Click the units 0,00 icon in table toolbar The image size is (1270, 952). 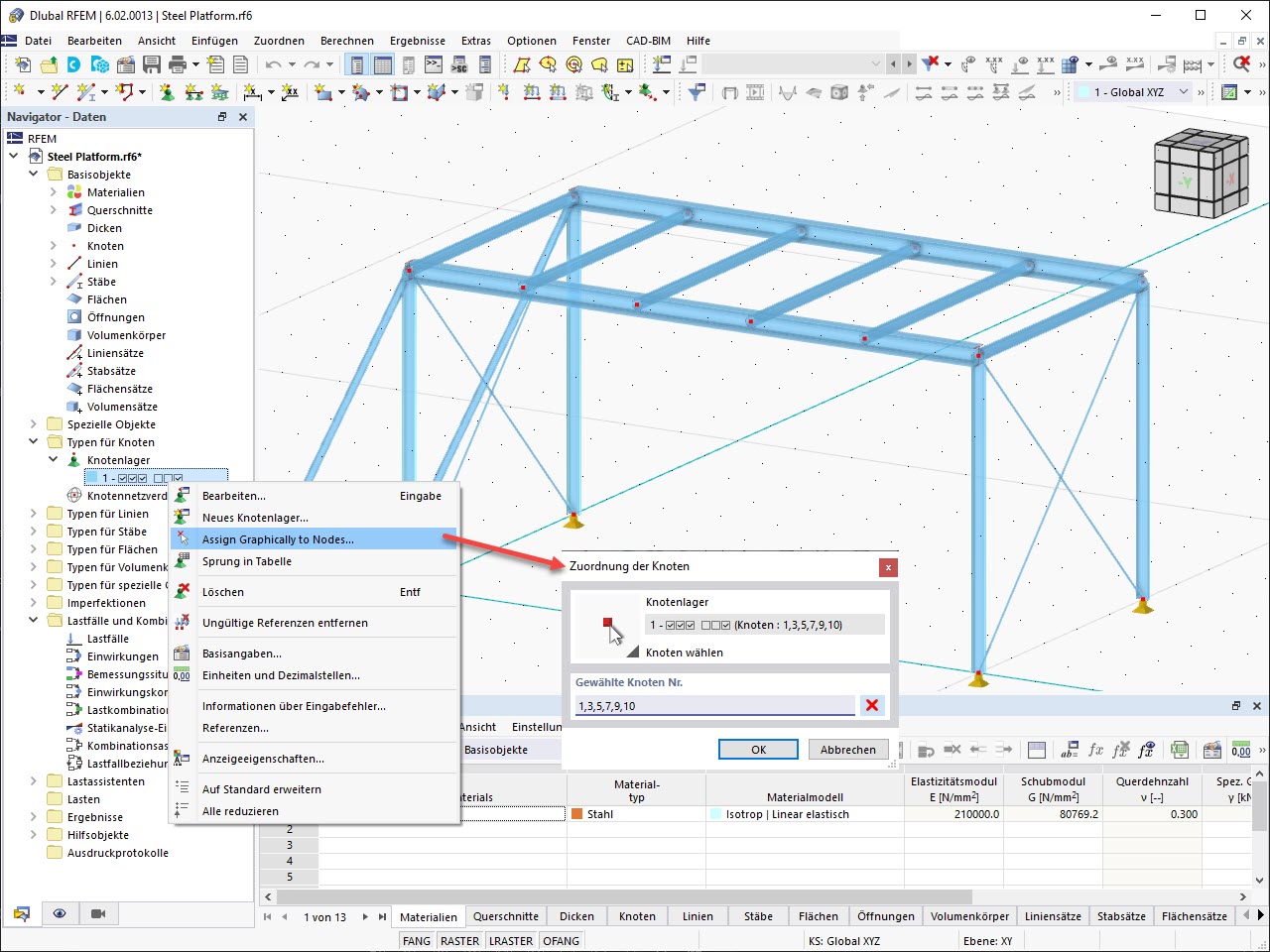click(1240, 750)
